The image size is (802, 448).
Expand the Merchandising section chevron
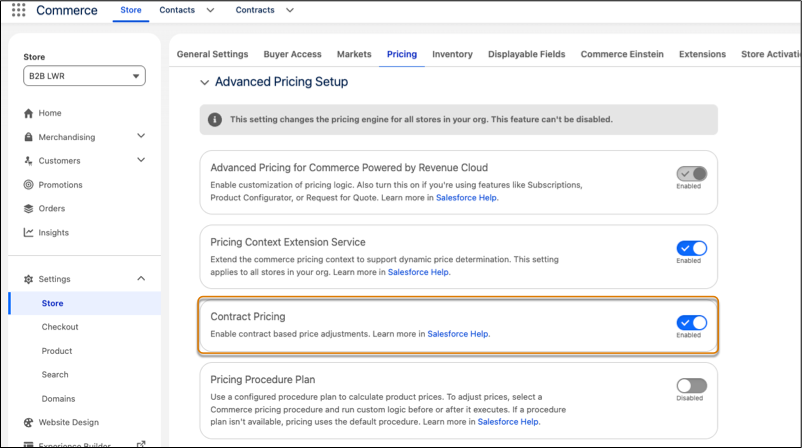(141, 136)
